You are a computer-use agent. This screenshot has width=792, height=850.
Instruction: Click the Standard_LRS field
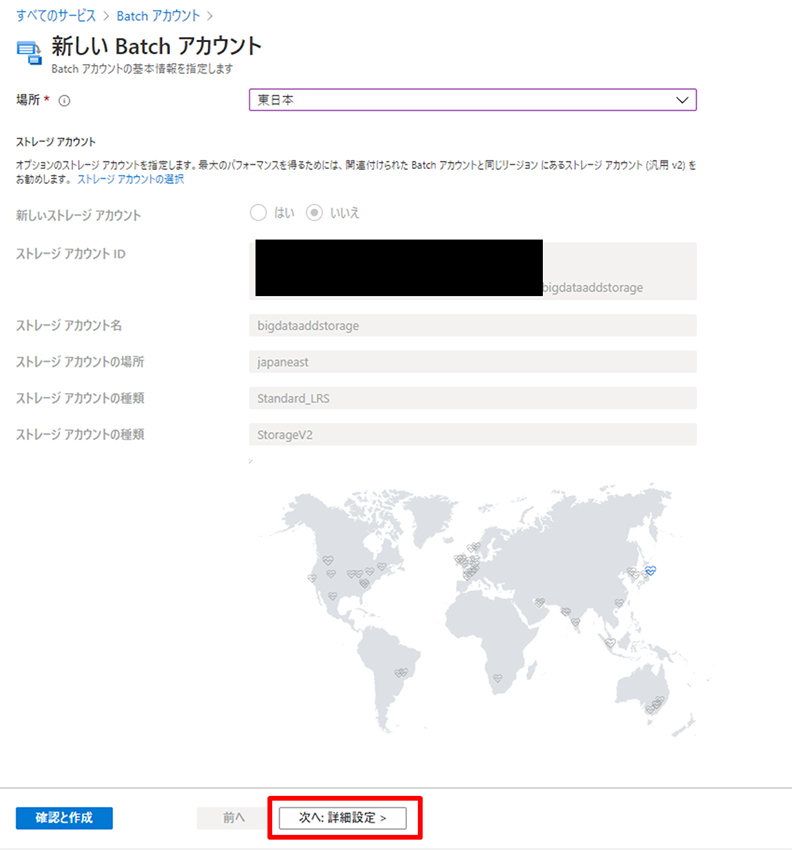(x=472, y=398)
